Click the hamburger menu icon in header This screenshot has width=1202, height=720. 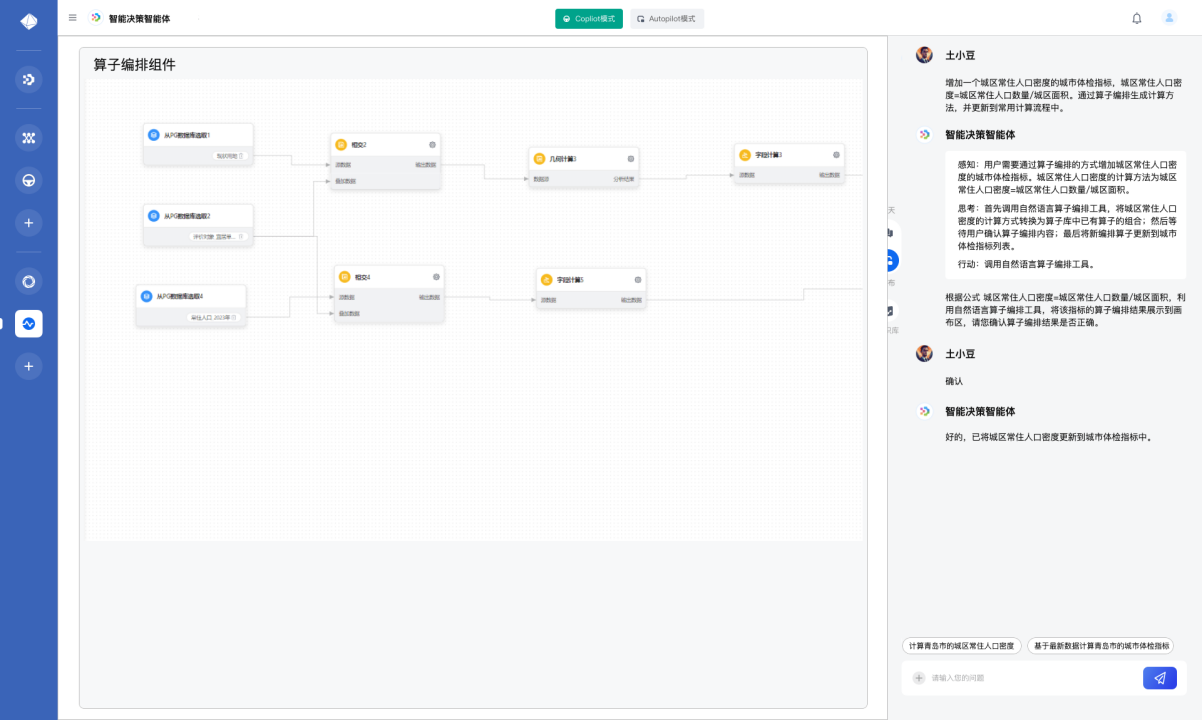click(x=72, y=18)
